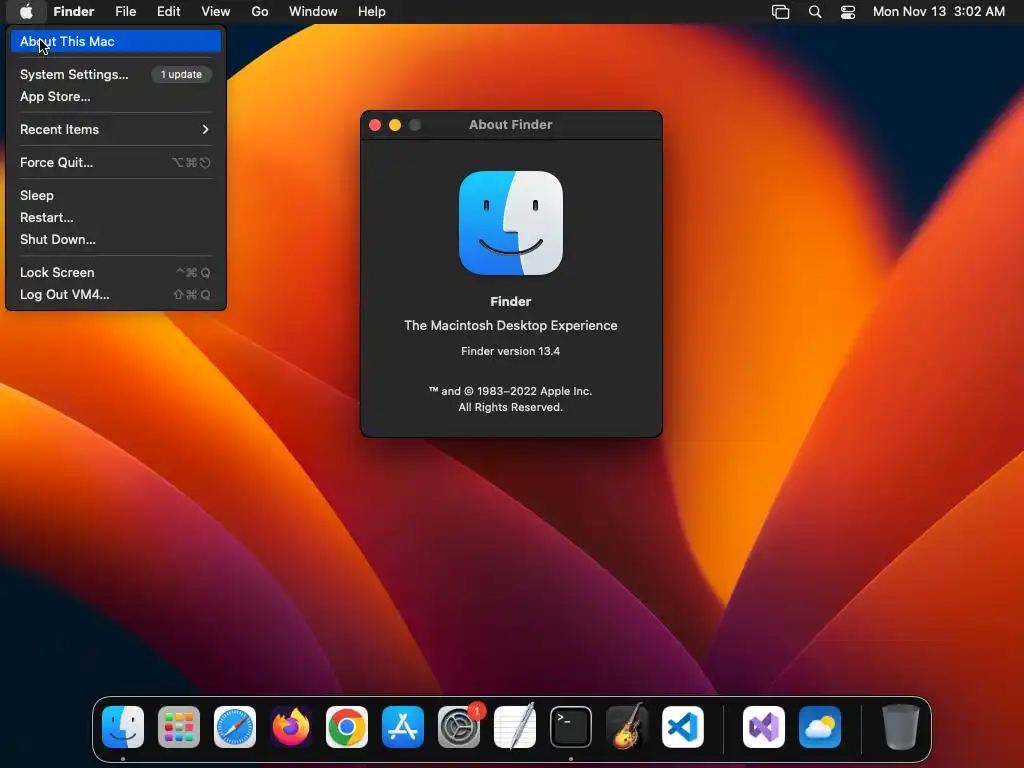
Task: Select Log Out VM4… entry
Action: [x=116, y=295]
